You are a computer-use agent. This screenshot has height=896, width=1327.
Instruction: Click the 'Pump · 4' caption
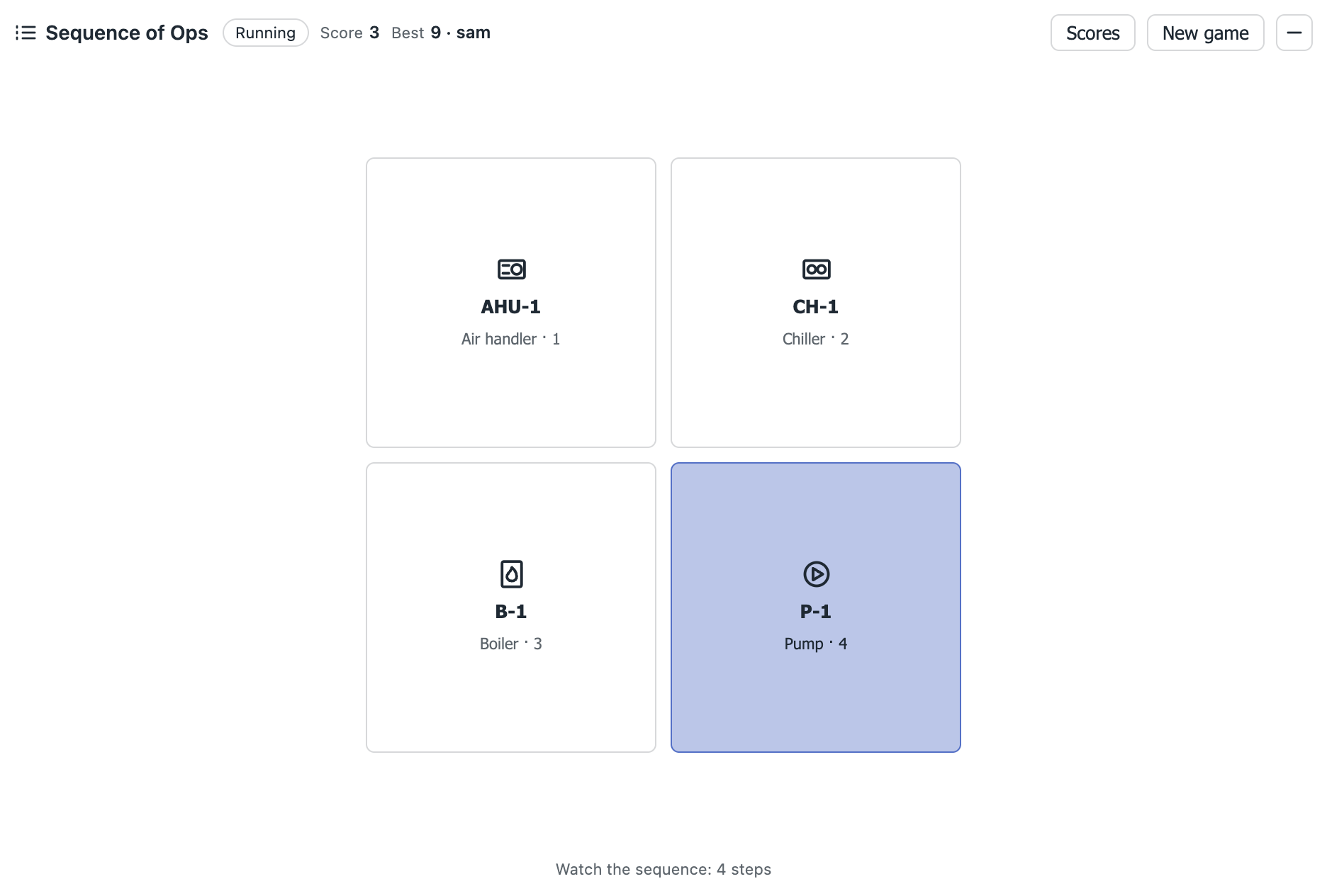816,644
